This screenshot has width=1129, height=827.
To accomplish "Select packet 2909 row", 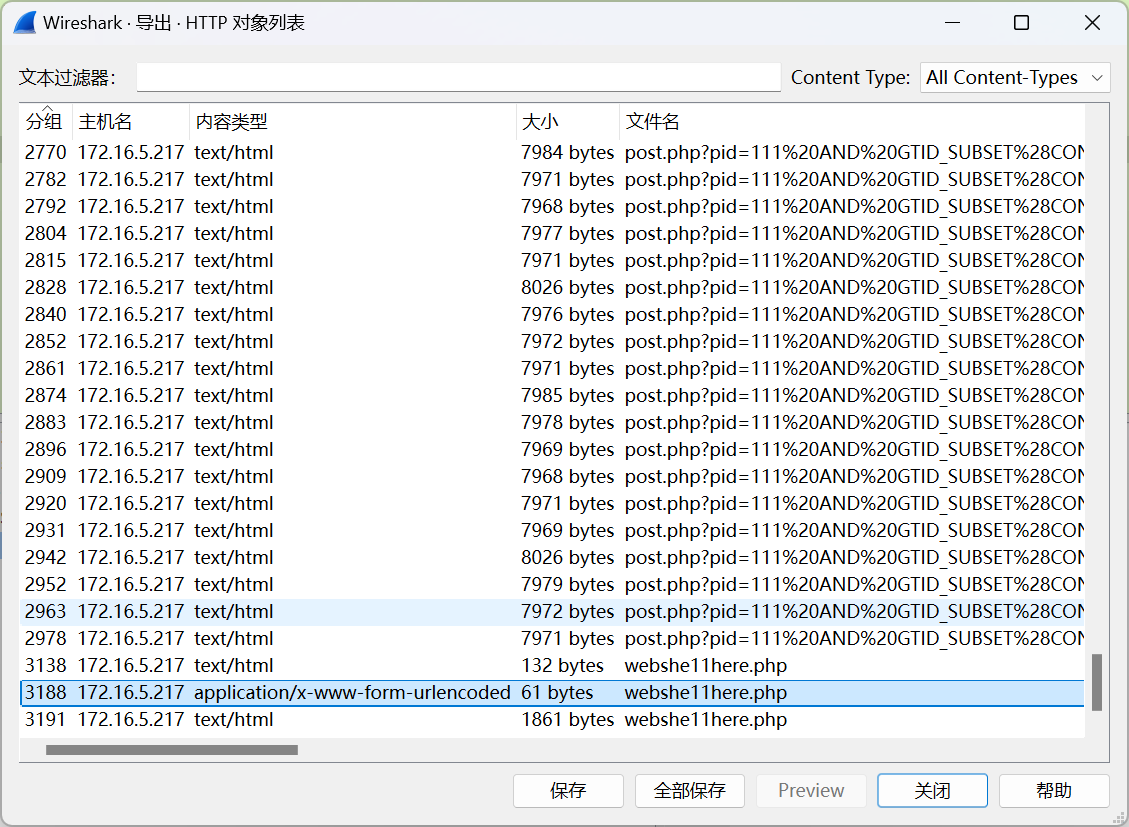I will [552, 476].
